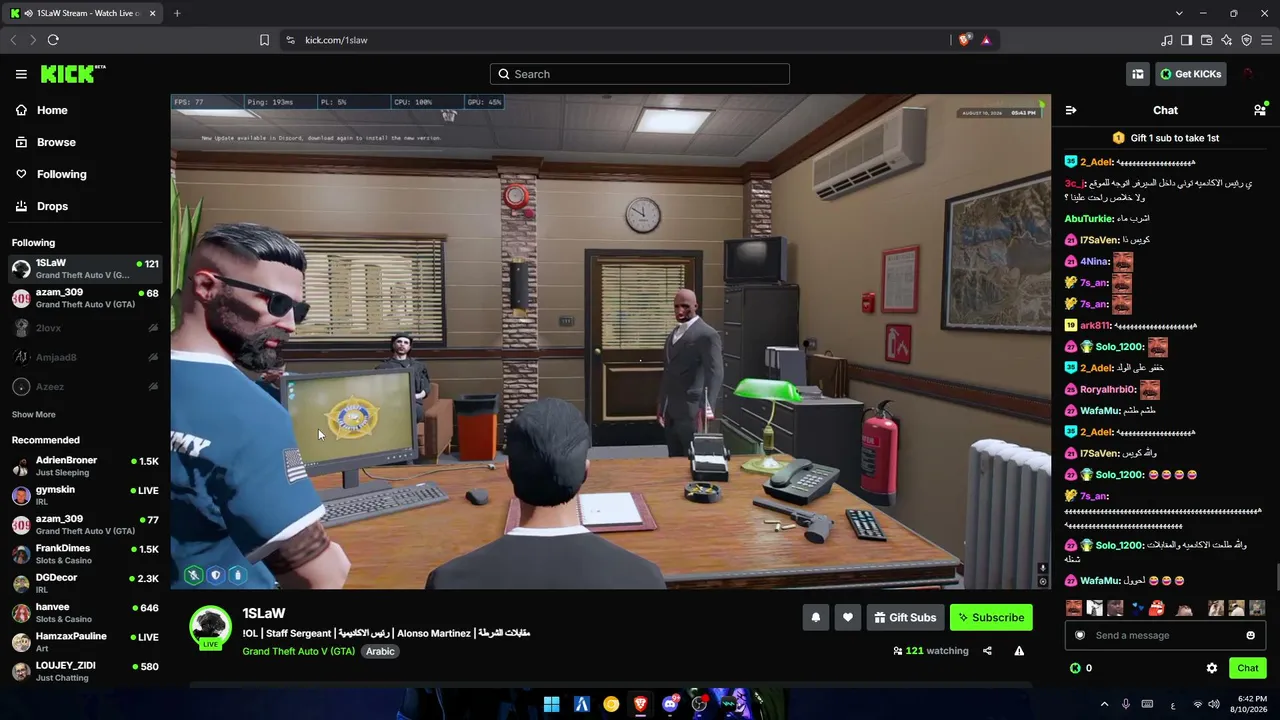Open offline channel Azeer
This screenshot has height=720, width=1280.
coord(85,386)
